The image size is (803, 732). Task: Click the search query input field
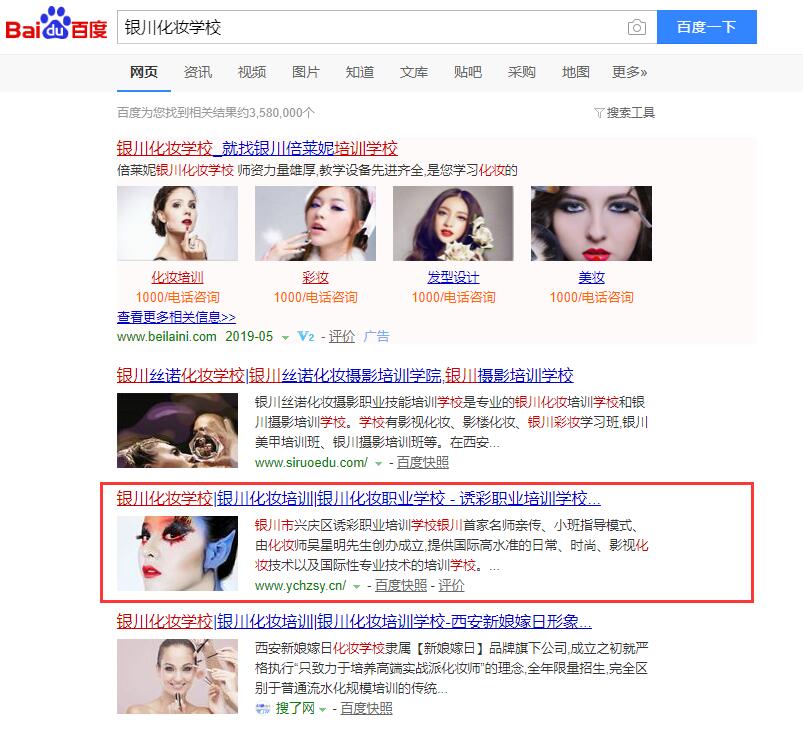coord(372,27)
